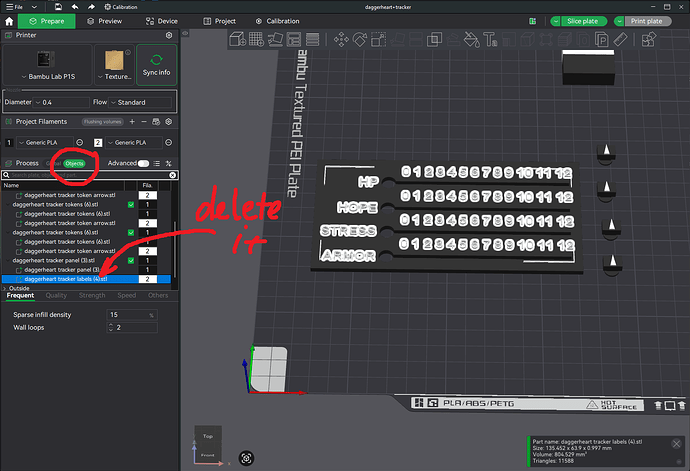Open the Strength settings tab
The image size is (690, 471).
click(x=92, y=295)
